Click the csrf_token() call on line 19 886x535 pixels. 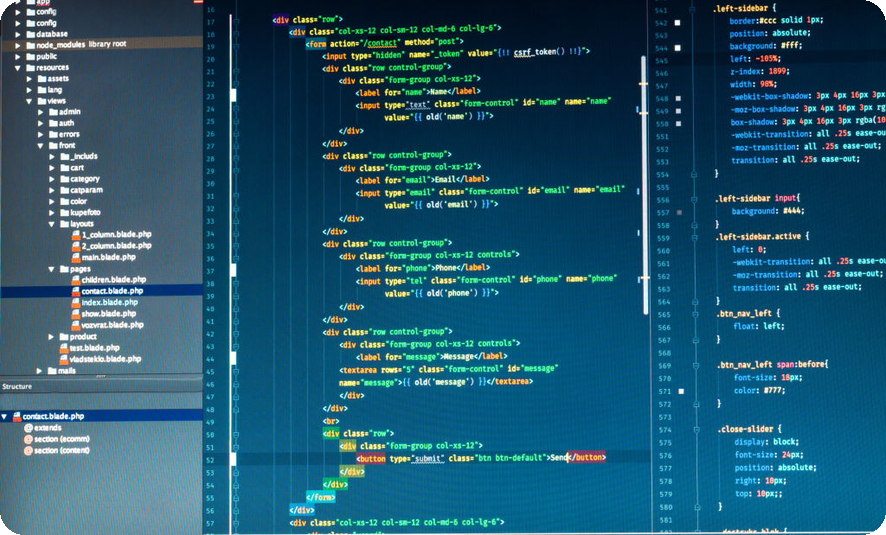pos(539,52)
